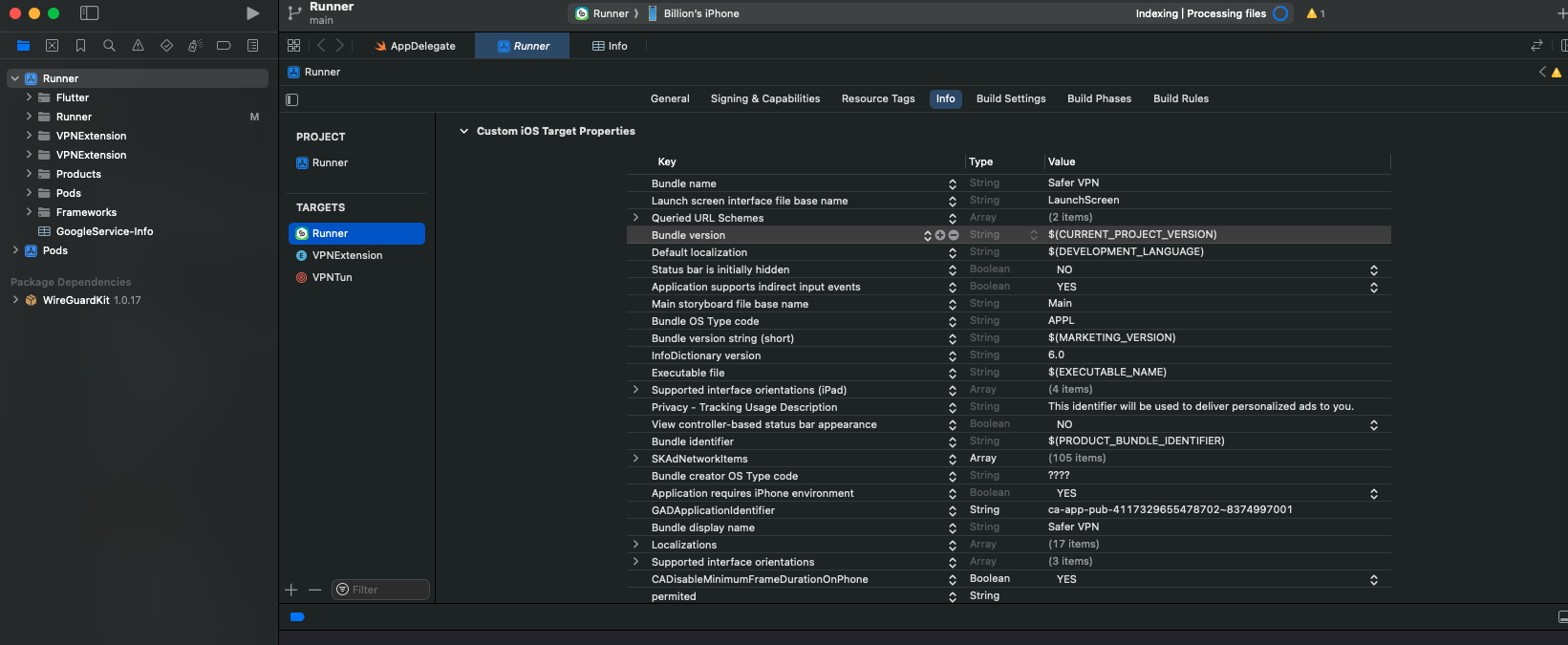This screenshot has height=645, width=1568.
Task: Open the Issue navigator warning icon
Action: tap(139, 46)
